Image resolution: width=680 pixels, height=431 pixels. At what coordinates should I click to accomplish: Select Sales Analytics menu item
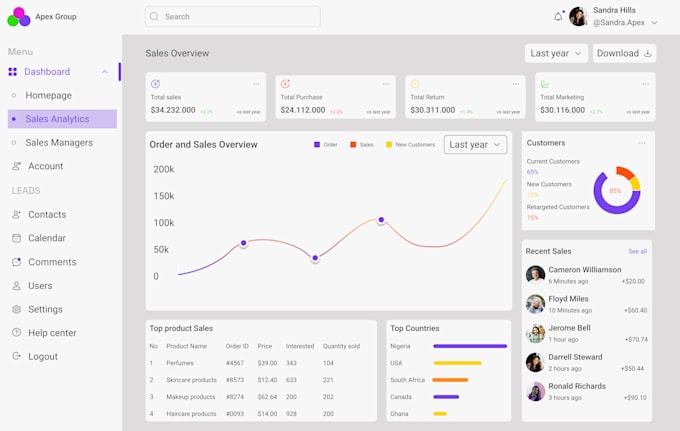[x=62, y=119]
